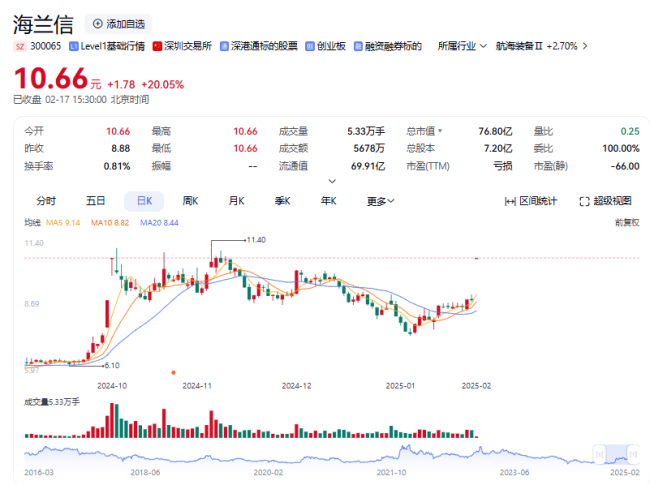Click the left handle of timeline range slider
Screen dimensions: 650x485
tap(599, 454)
